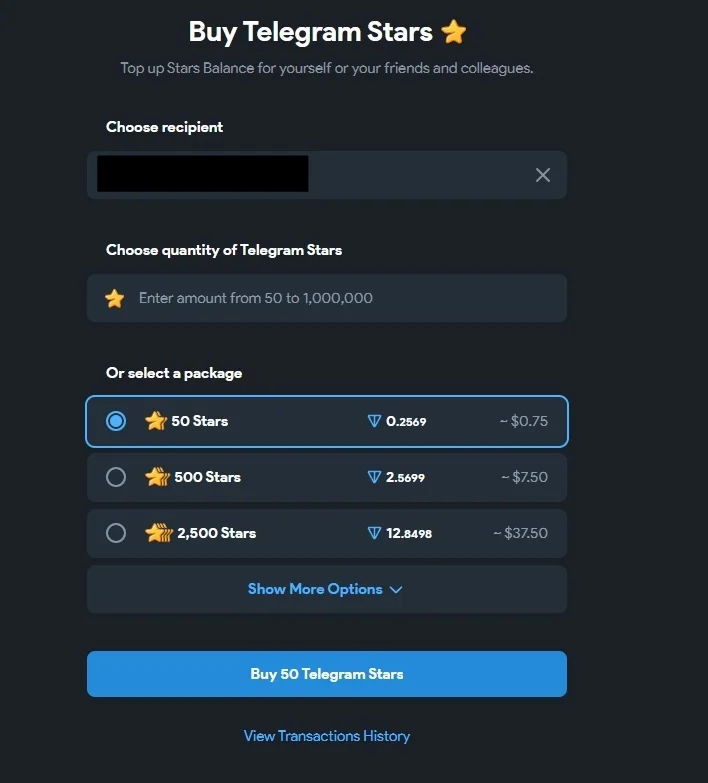Expand Show More Options

[x=315, y=589]
